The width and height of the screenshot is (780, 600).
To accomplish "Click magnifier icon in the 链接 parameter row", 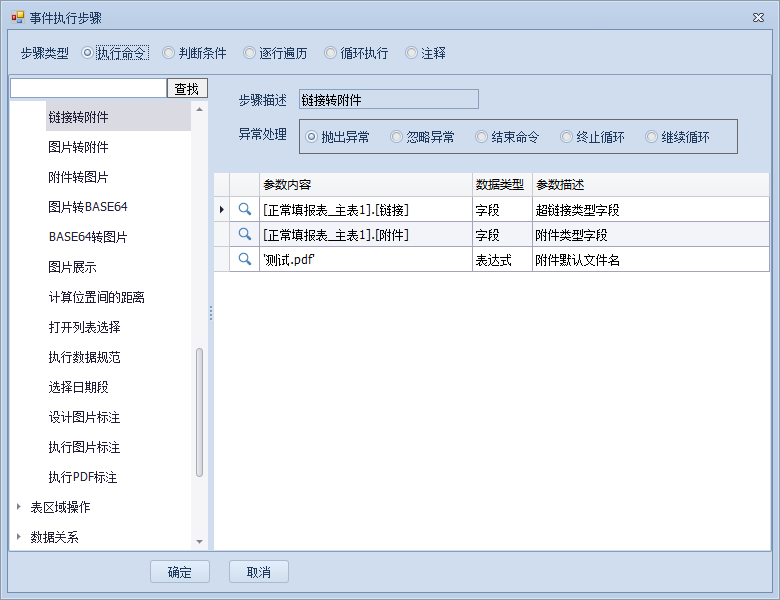I will point(244,209).
